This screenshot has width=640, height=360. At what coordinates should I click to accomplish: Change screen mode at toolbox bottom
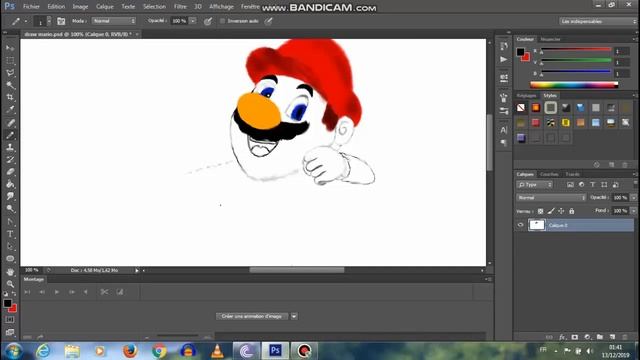[10, 332]
